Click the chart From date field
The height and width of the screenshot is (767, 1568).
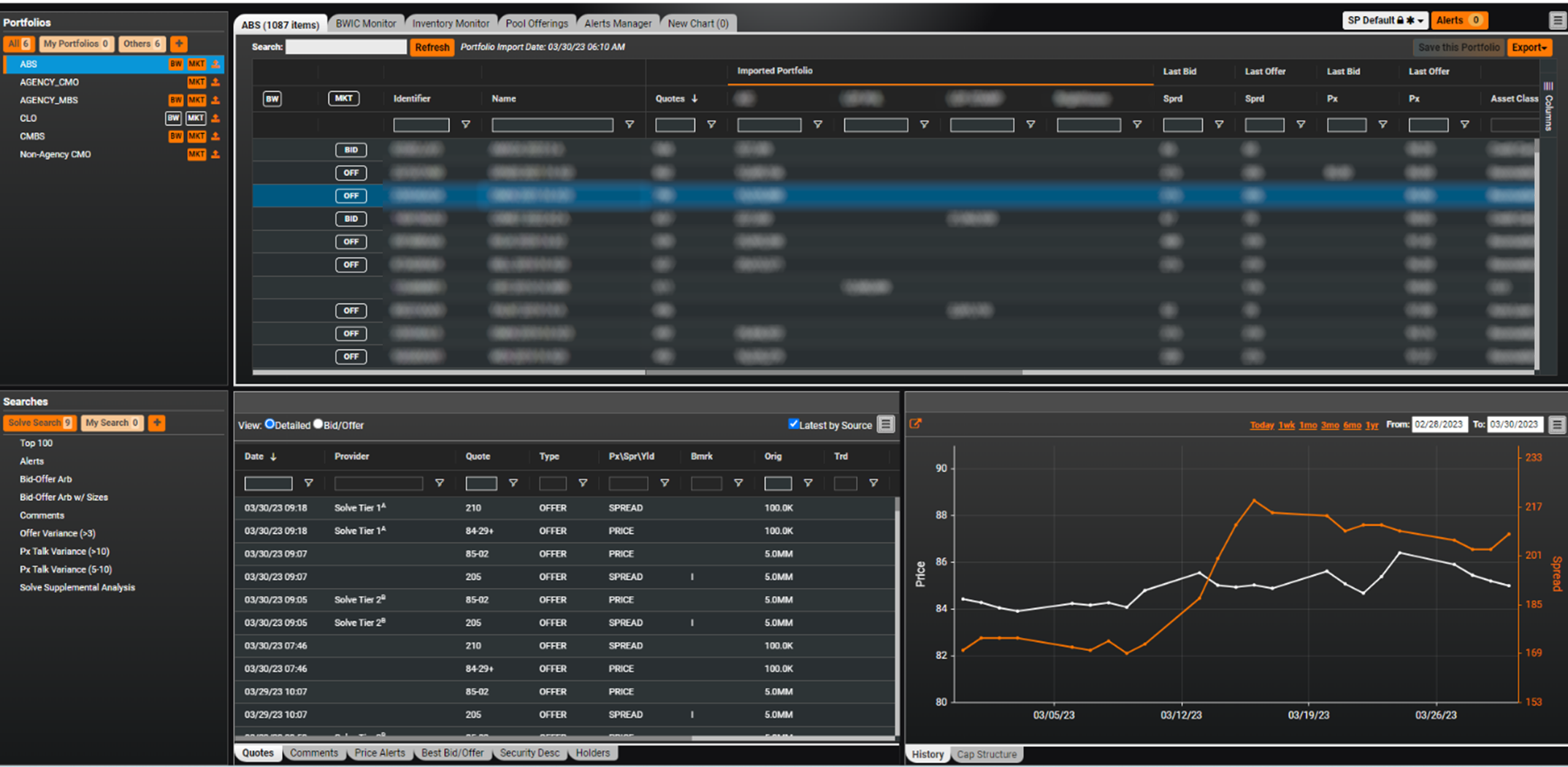tap(1439, 424)
